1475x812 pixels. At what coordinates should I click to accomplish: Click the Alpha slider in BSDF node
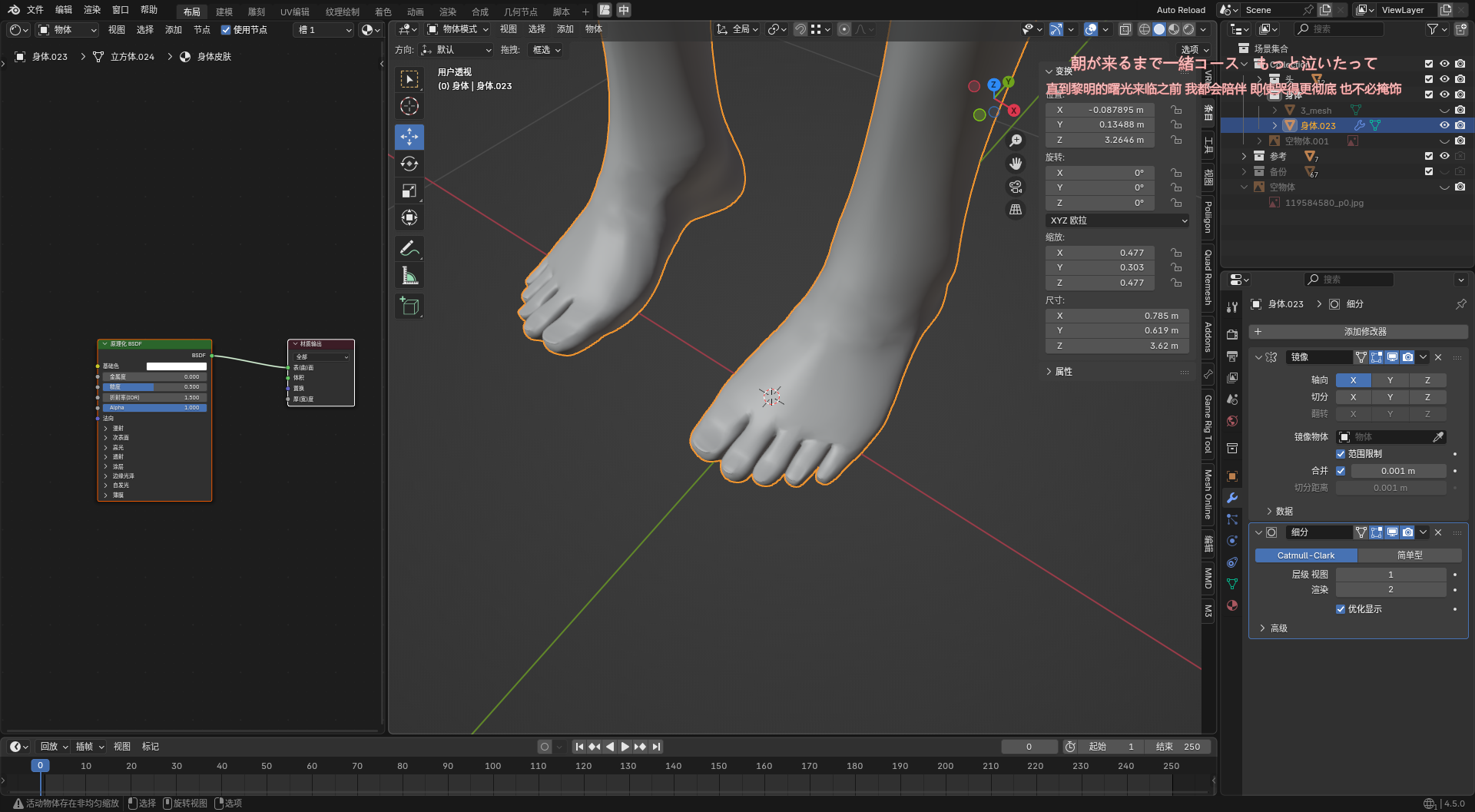[154, 408]
